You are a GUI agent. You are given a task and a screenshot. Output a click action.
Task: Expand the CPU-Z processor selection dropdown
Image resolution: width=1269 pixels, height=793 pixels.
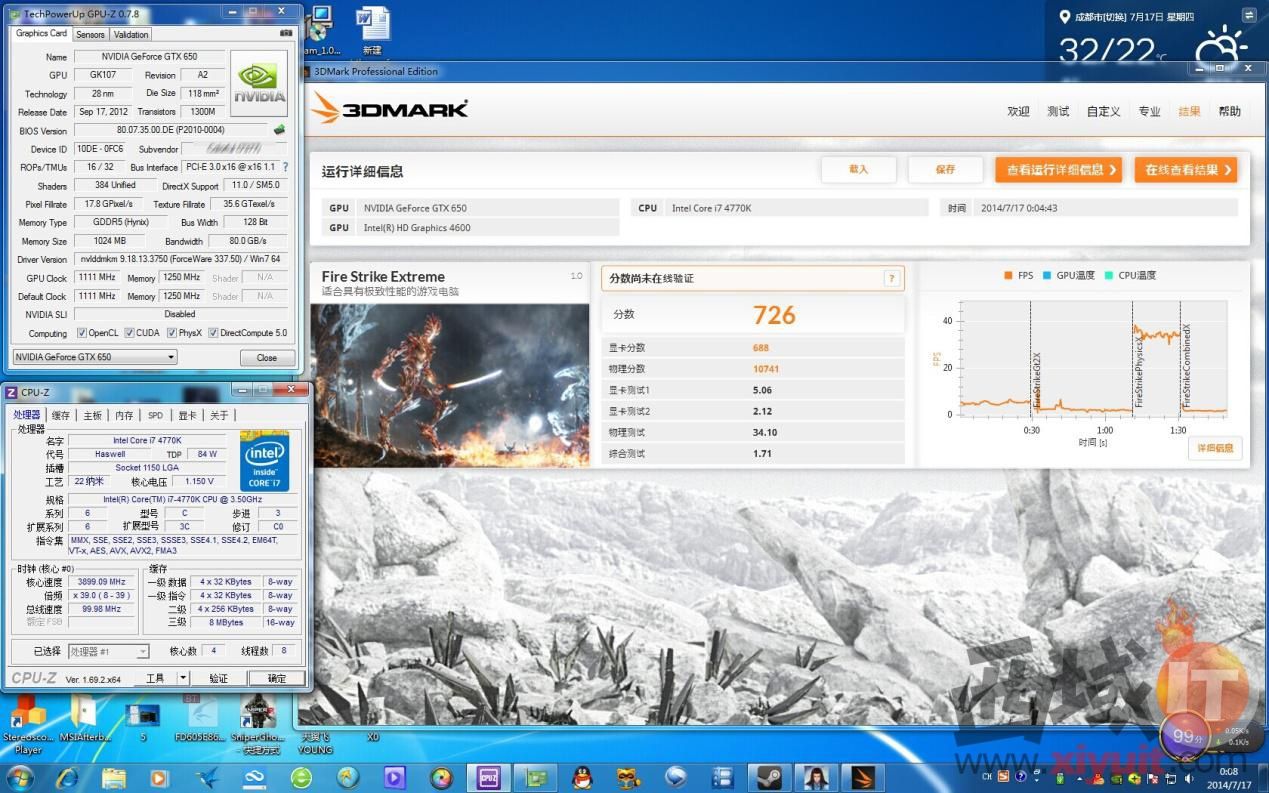click(109, 651)
